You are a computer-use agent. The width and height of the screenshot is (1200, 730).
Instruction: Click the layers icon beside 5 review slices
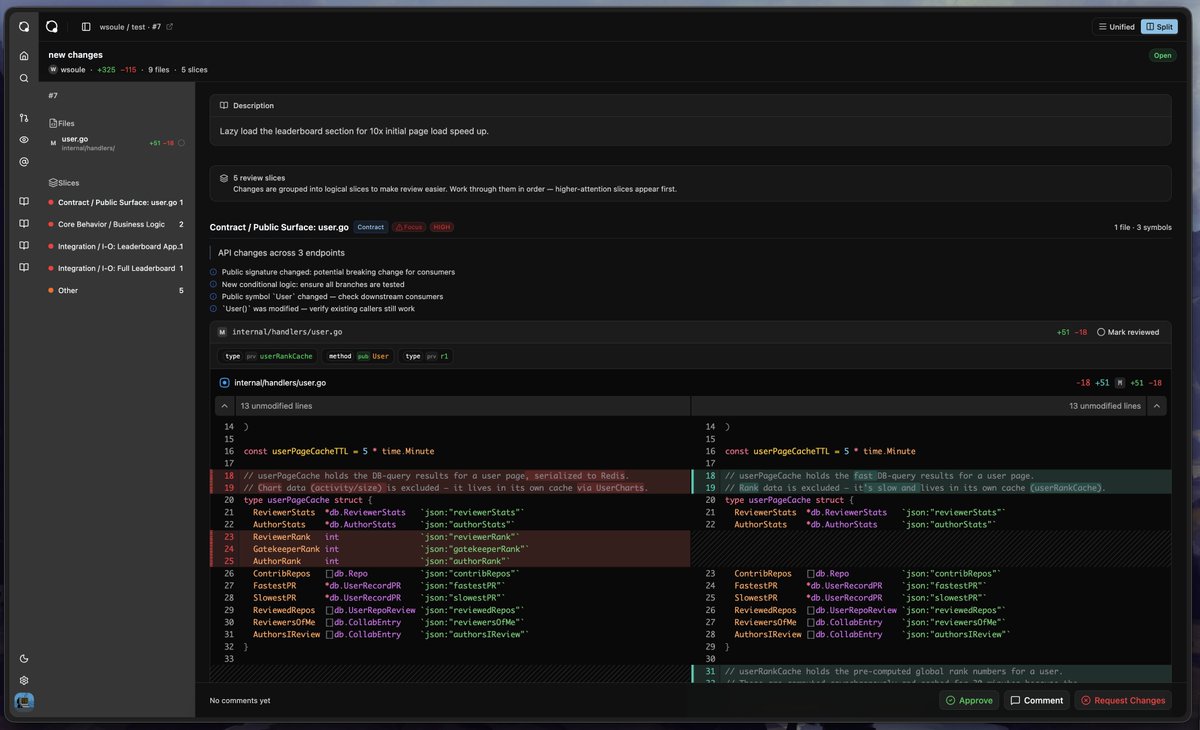pos(224,178)
